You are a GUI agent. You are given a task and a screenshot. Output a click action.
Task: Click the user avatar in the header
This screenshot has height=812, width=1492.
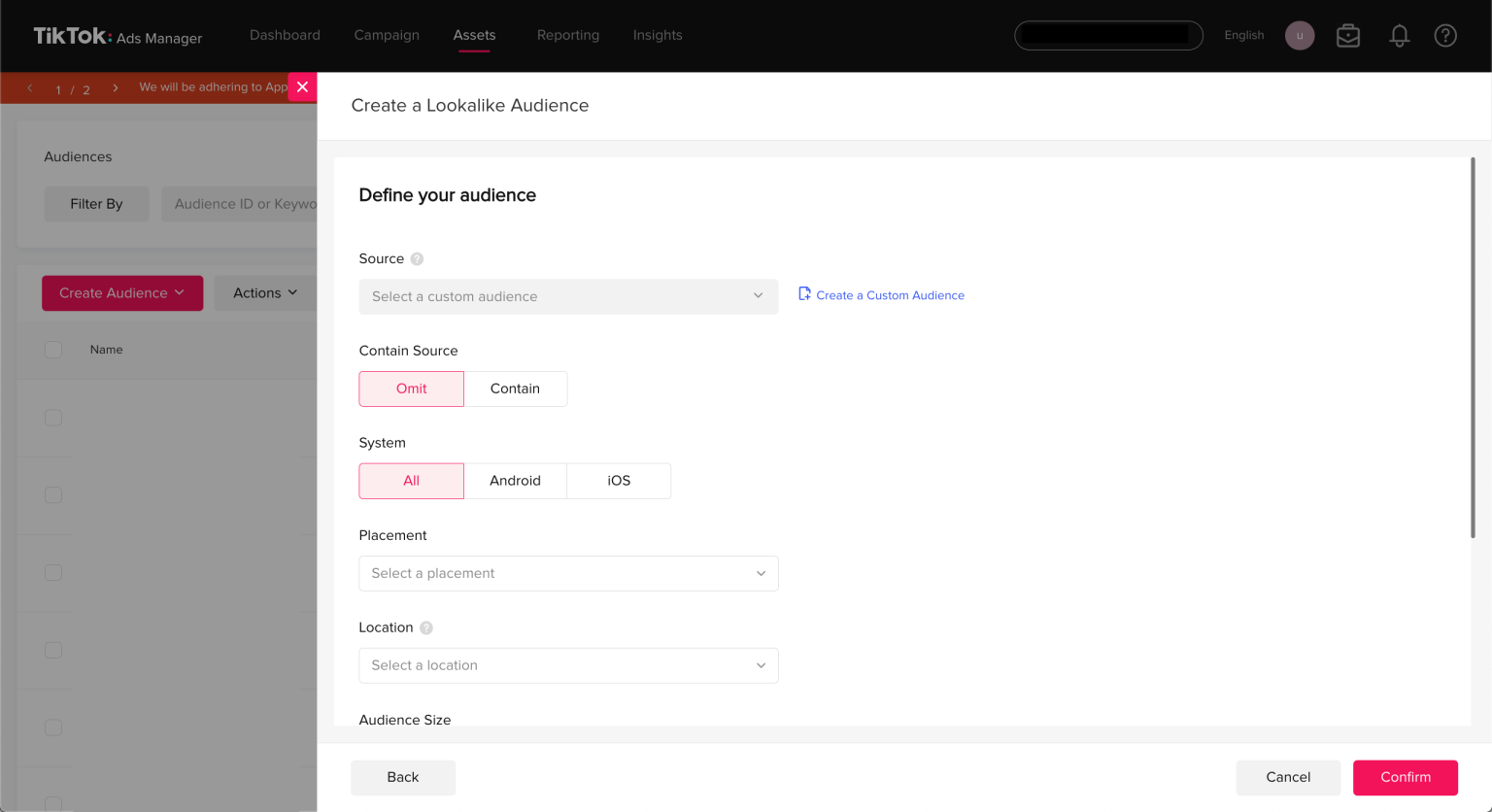[1299, 35]
